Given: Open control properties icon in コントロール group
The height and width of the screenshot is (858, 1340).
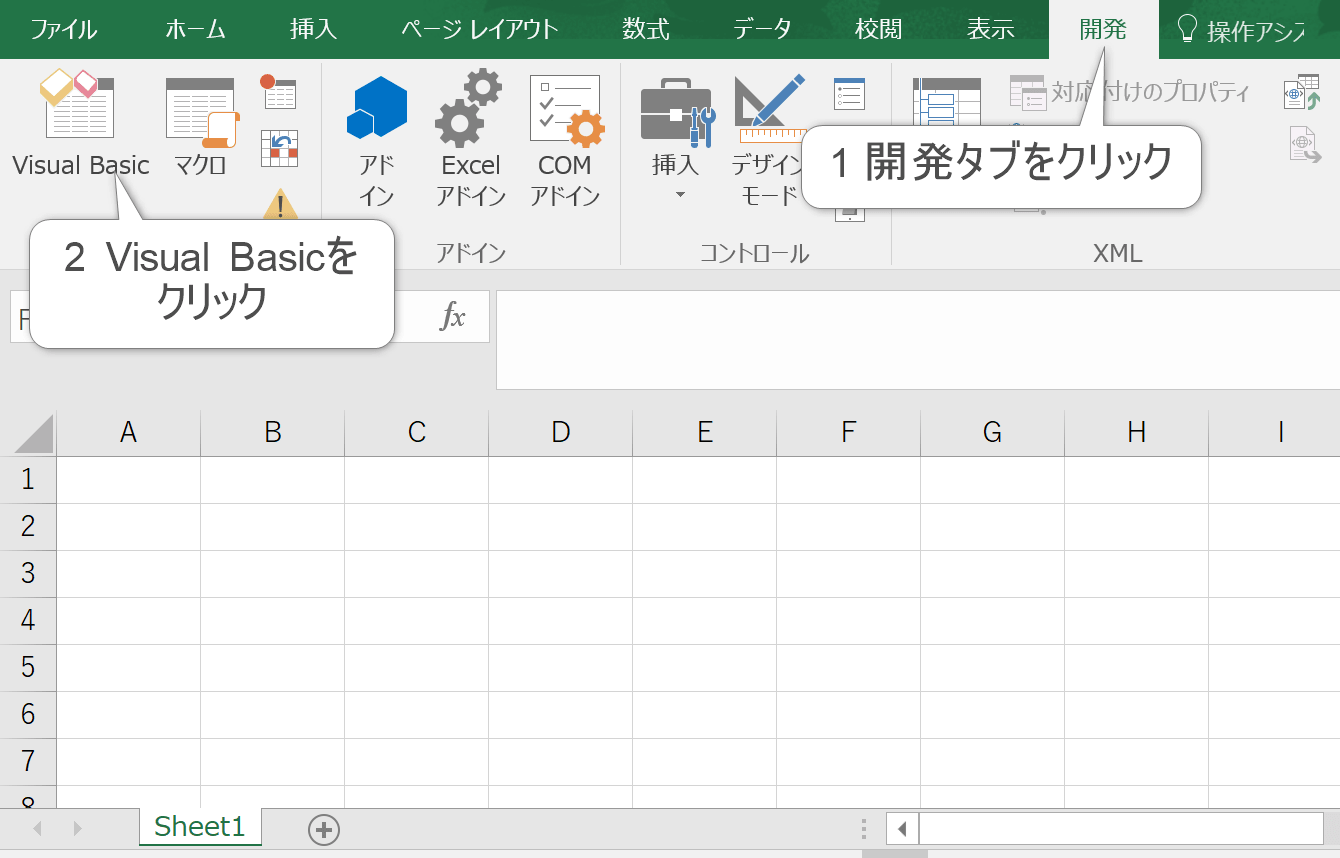Looking at the screenshot, I should [849, 94].
